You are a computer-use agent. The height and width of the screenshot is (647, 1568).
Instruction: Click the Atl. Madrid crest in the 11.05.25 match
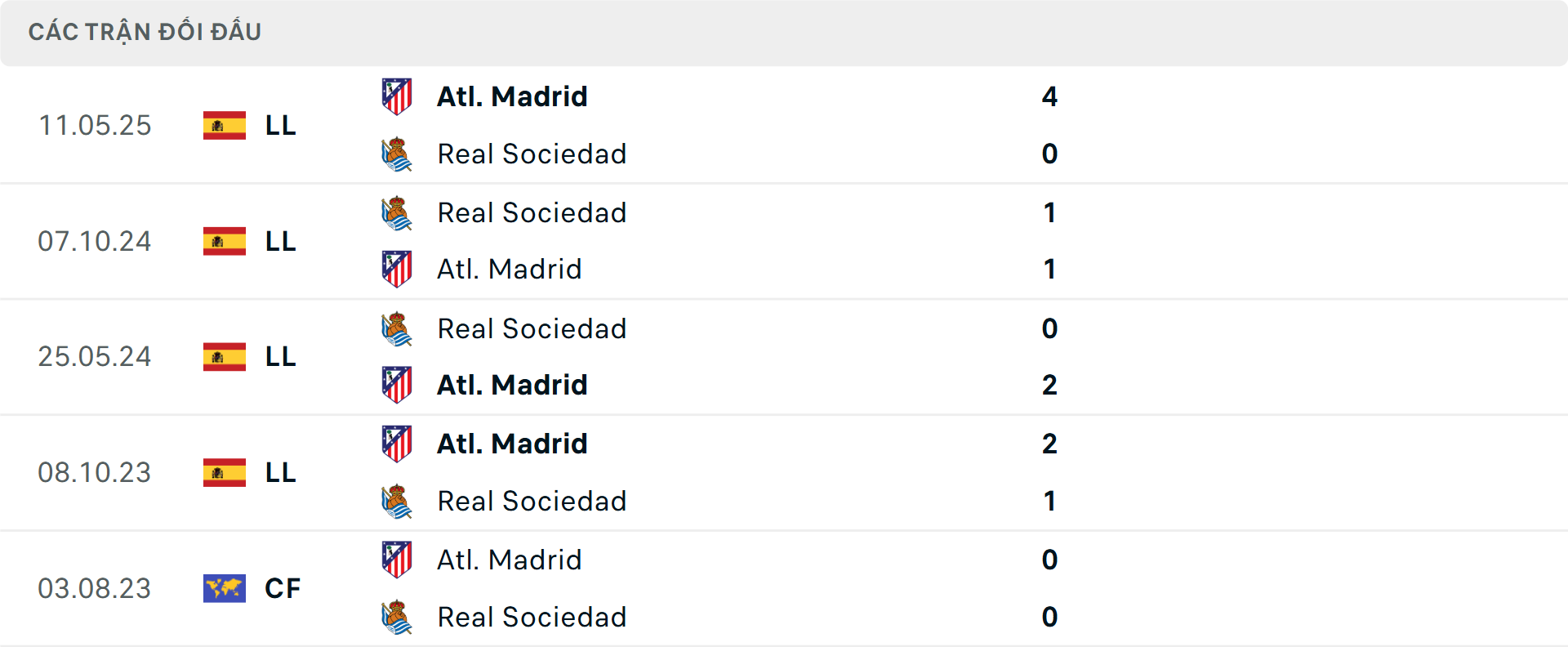(398, 95)
